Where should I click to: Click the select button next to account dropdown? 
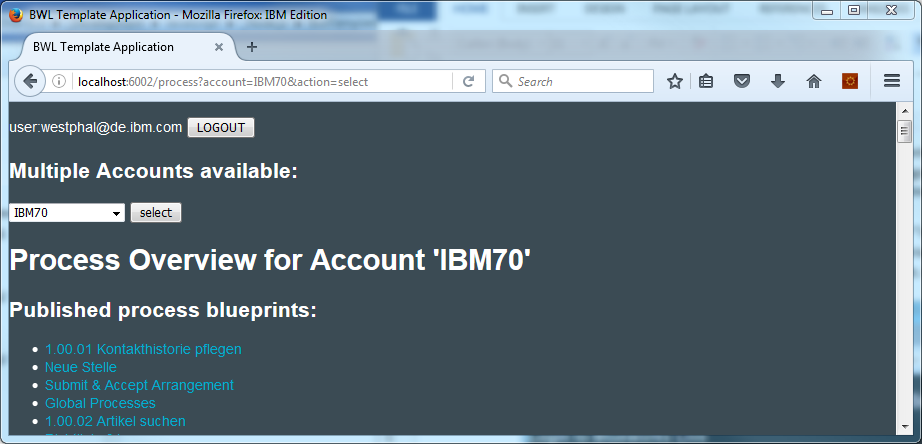(156, 213)
